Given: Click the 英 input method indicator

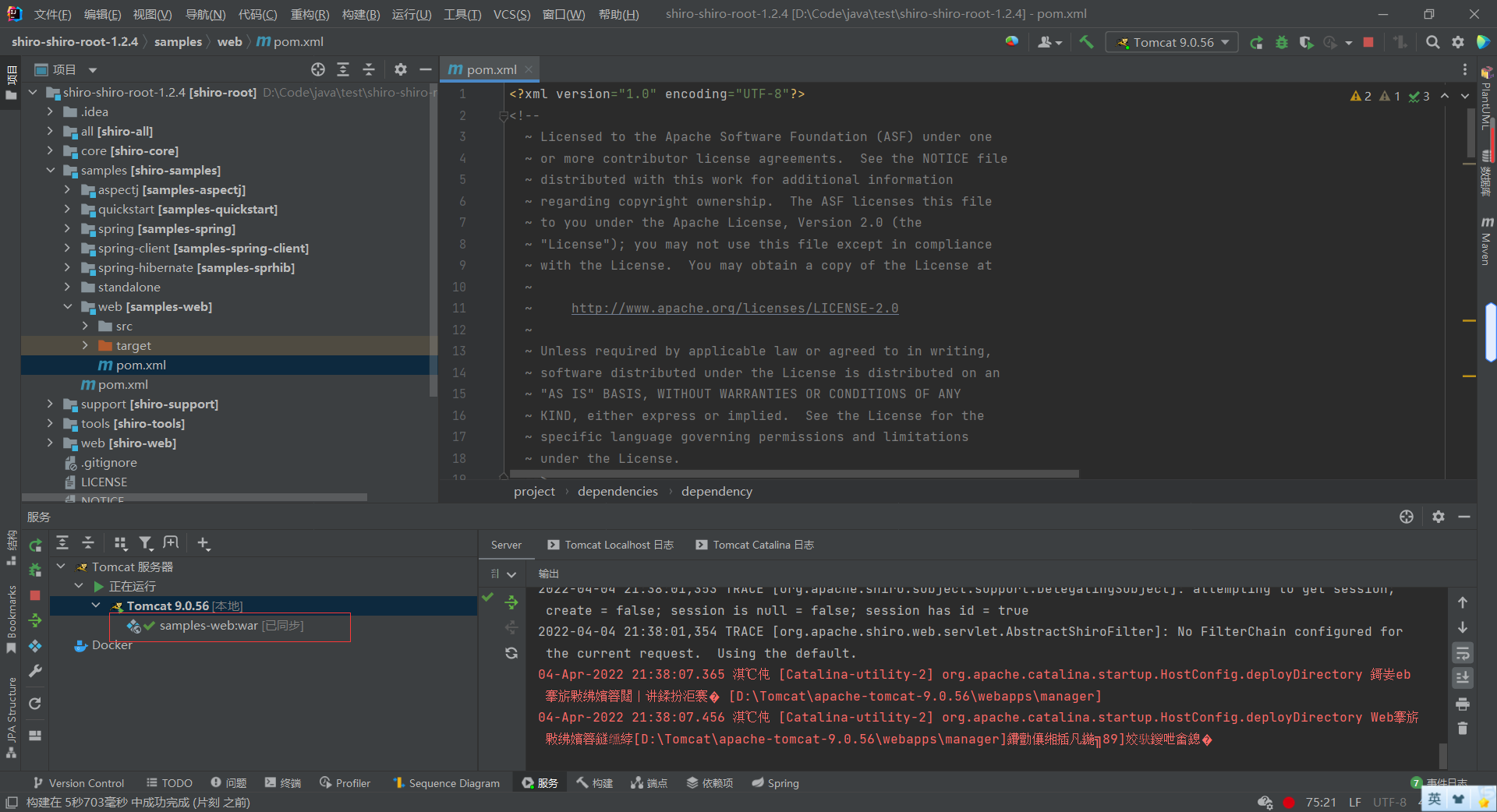Looking at the screenshot, I should pos(1435,800).
